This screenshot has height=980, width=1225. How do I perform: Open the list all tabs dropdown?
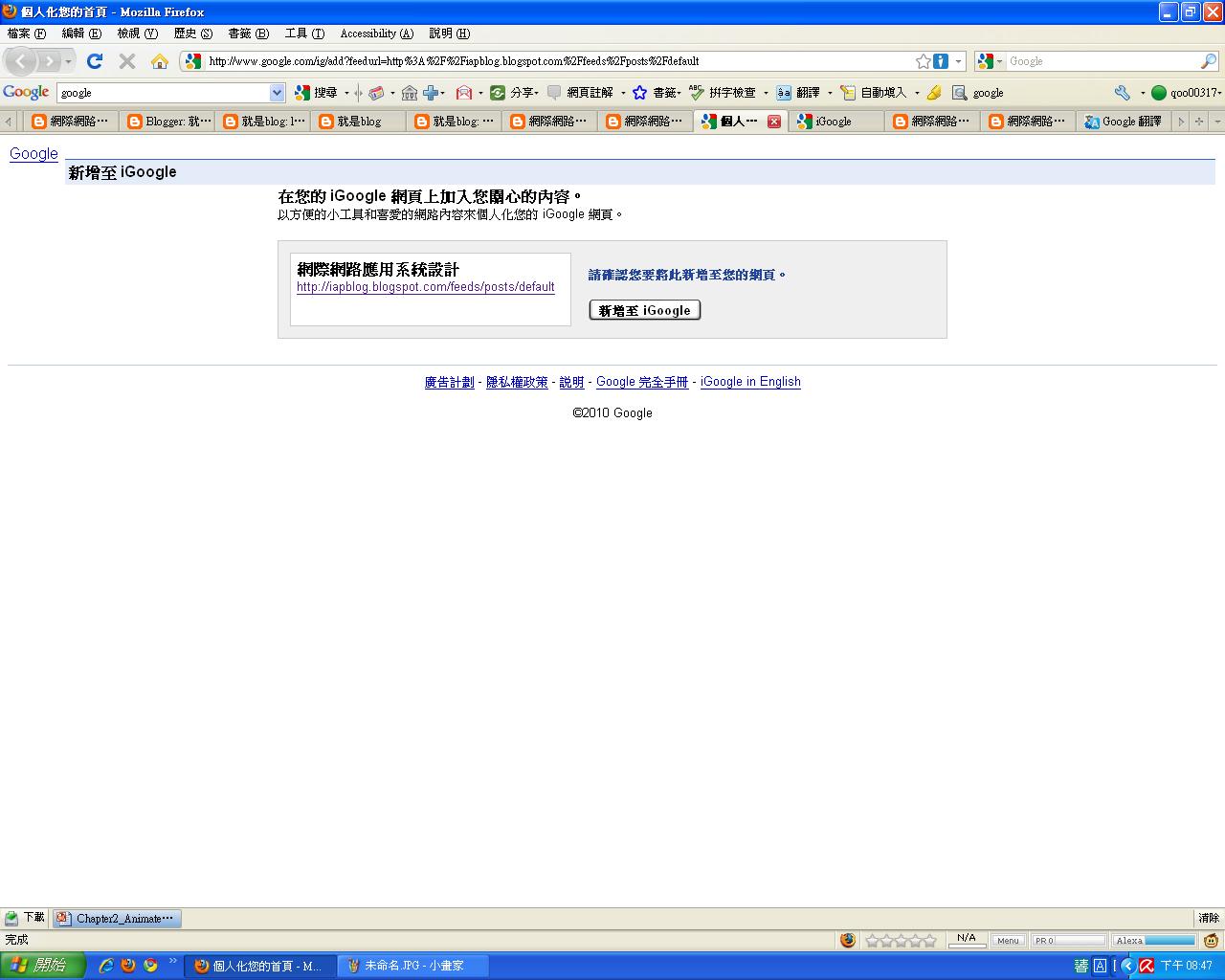(x=1217, y=122)
